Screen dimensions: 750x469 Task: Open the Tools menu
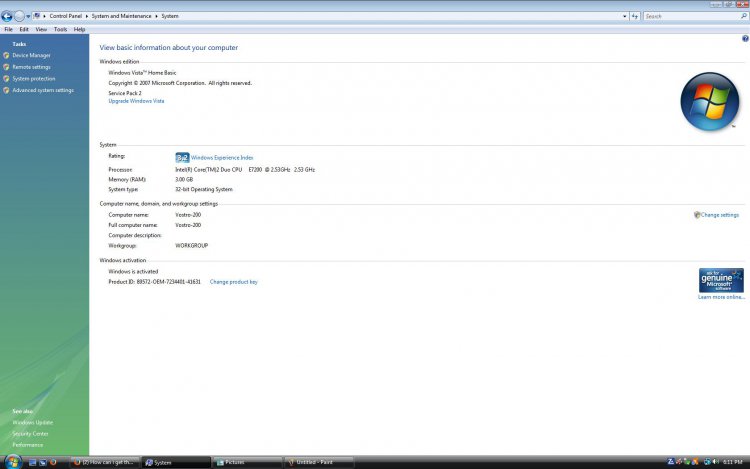(x=60, y=29)
